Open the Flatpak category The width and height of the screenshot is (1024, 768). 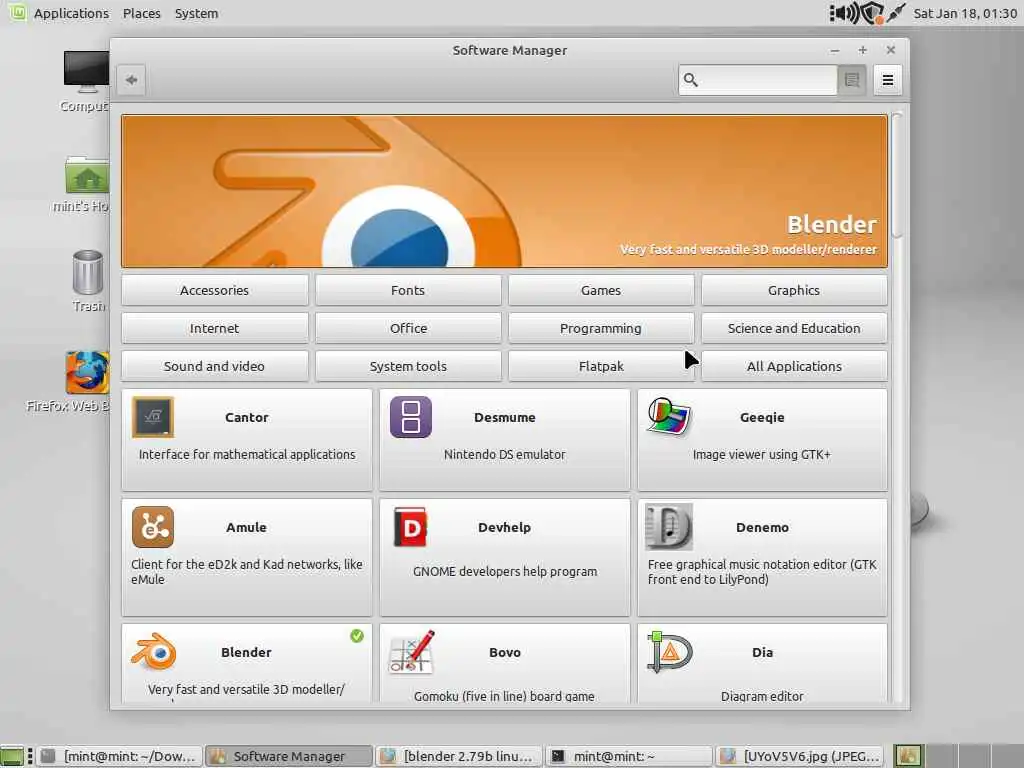point(601,366)
